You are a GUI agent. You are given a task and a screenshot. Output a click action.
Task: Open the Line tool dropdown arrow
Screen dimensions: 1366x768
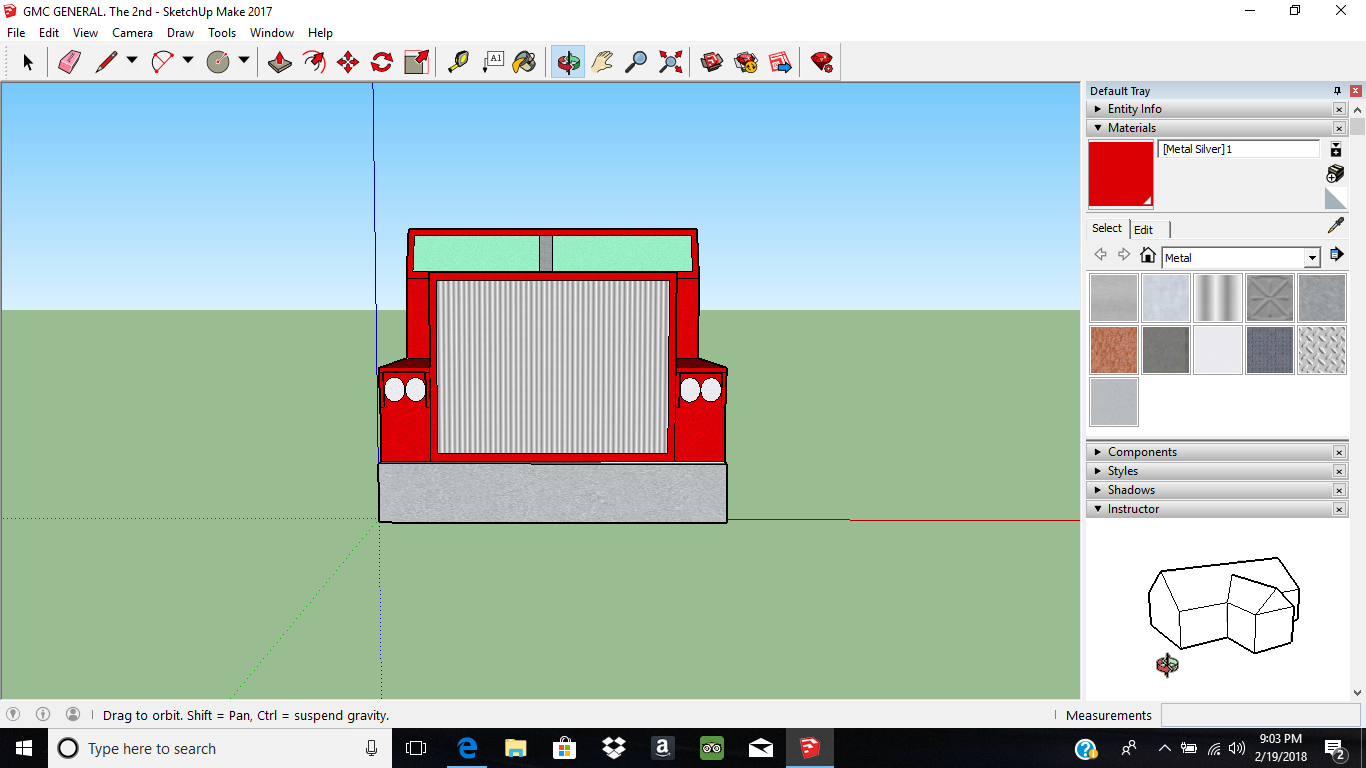(132, 61)
